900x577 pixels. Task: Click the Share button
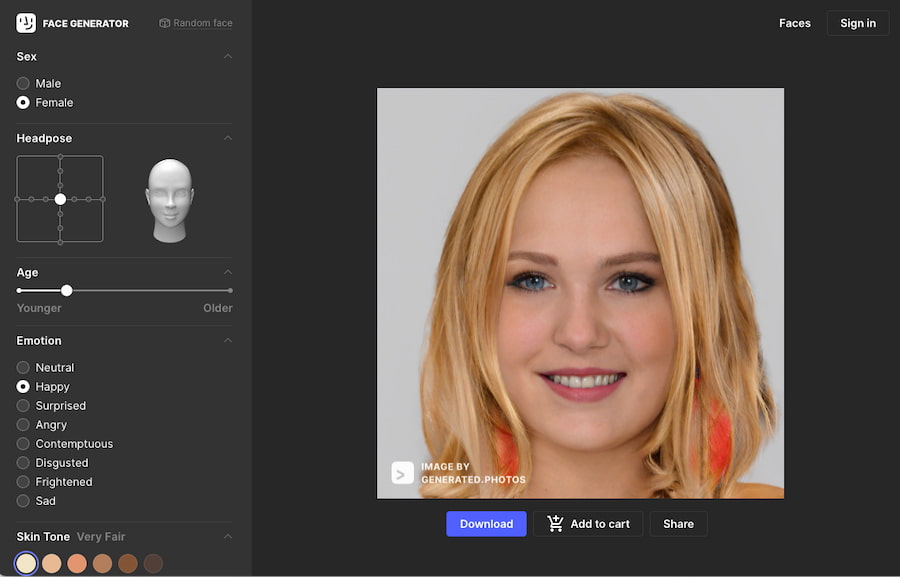coord(678,524)
